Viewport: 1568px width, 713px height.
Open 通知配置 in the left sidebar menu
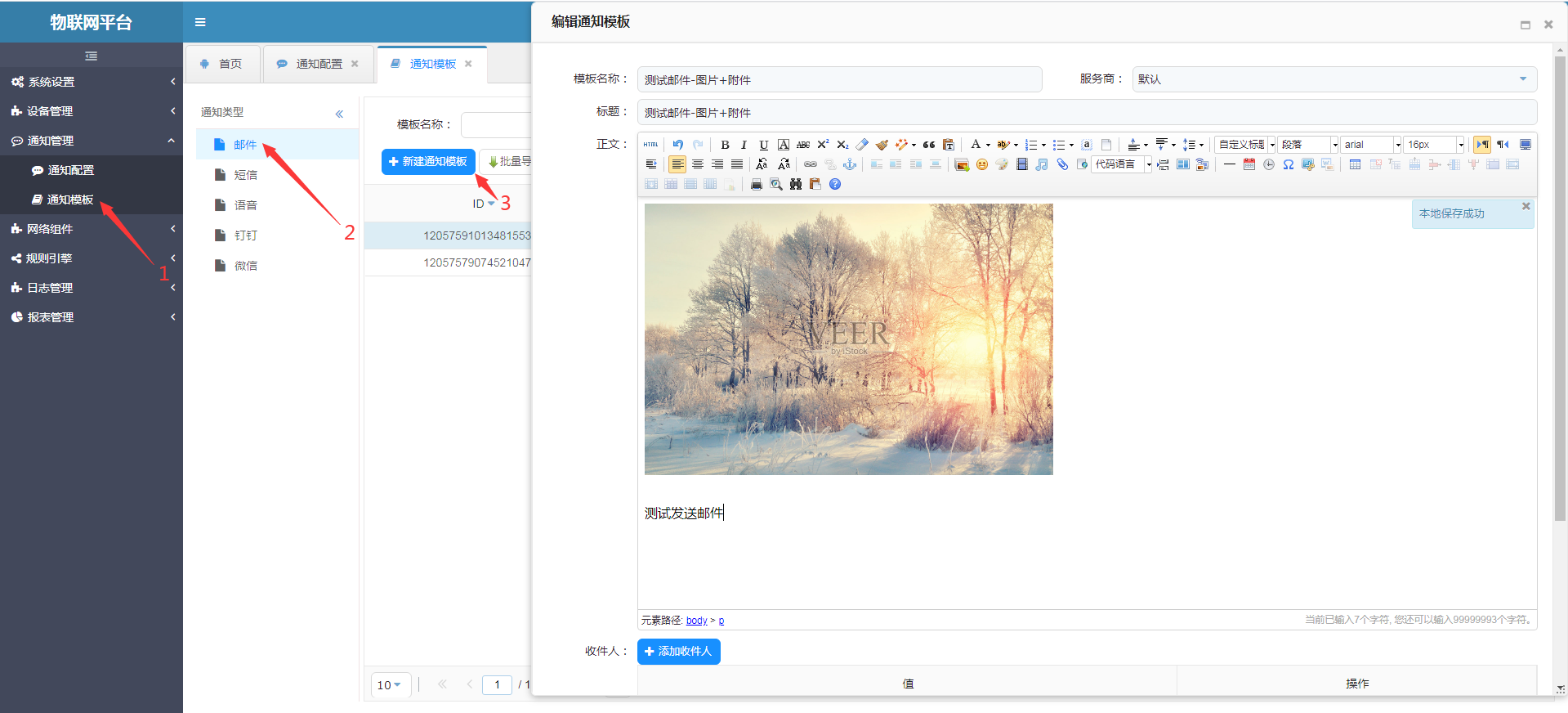tap(70, 170)
